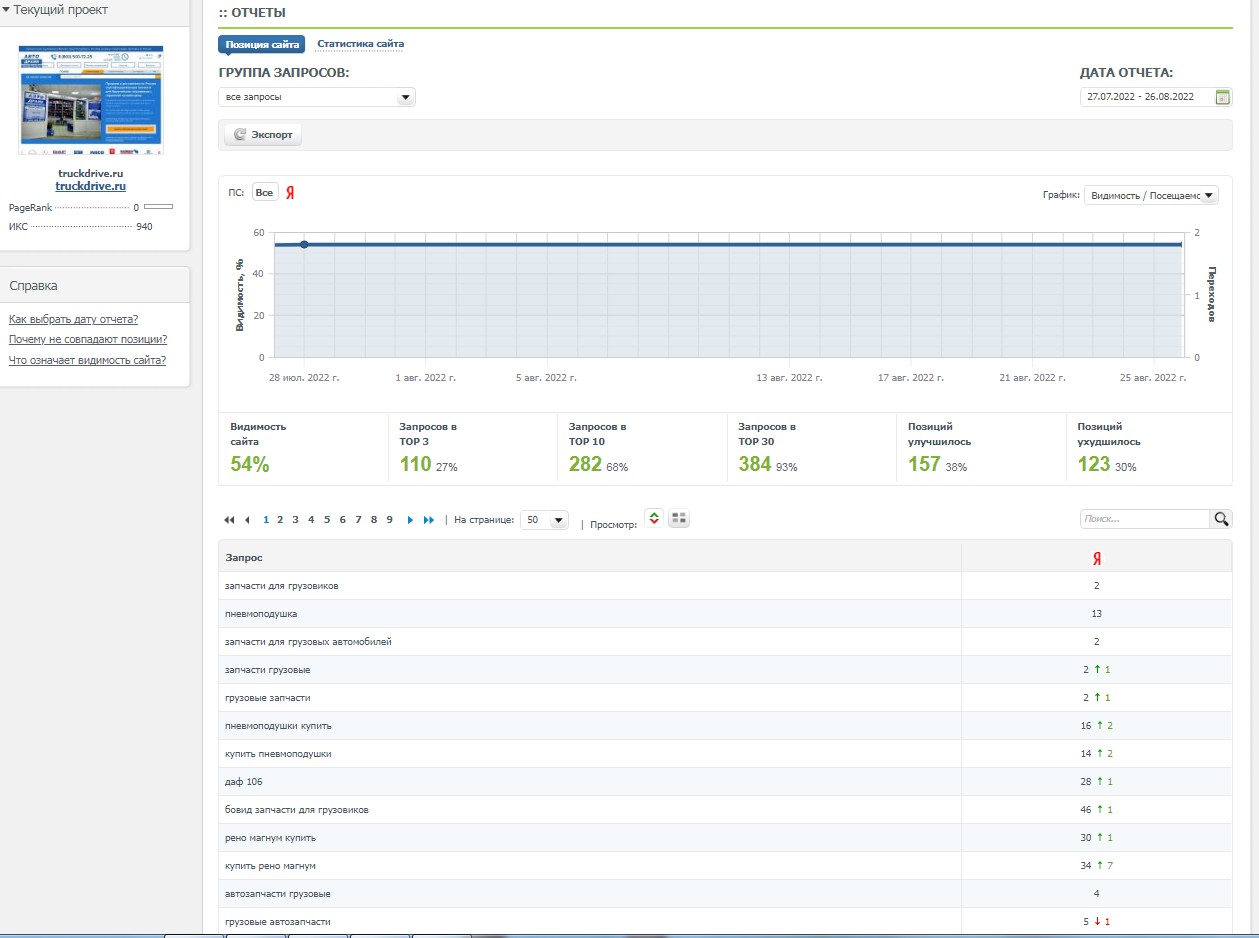Go to page 7
Viewport: 1259px width, 938px height.
click(358, 520)
